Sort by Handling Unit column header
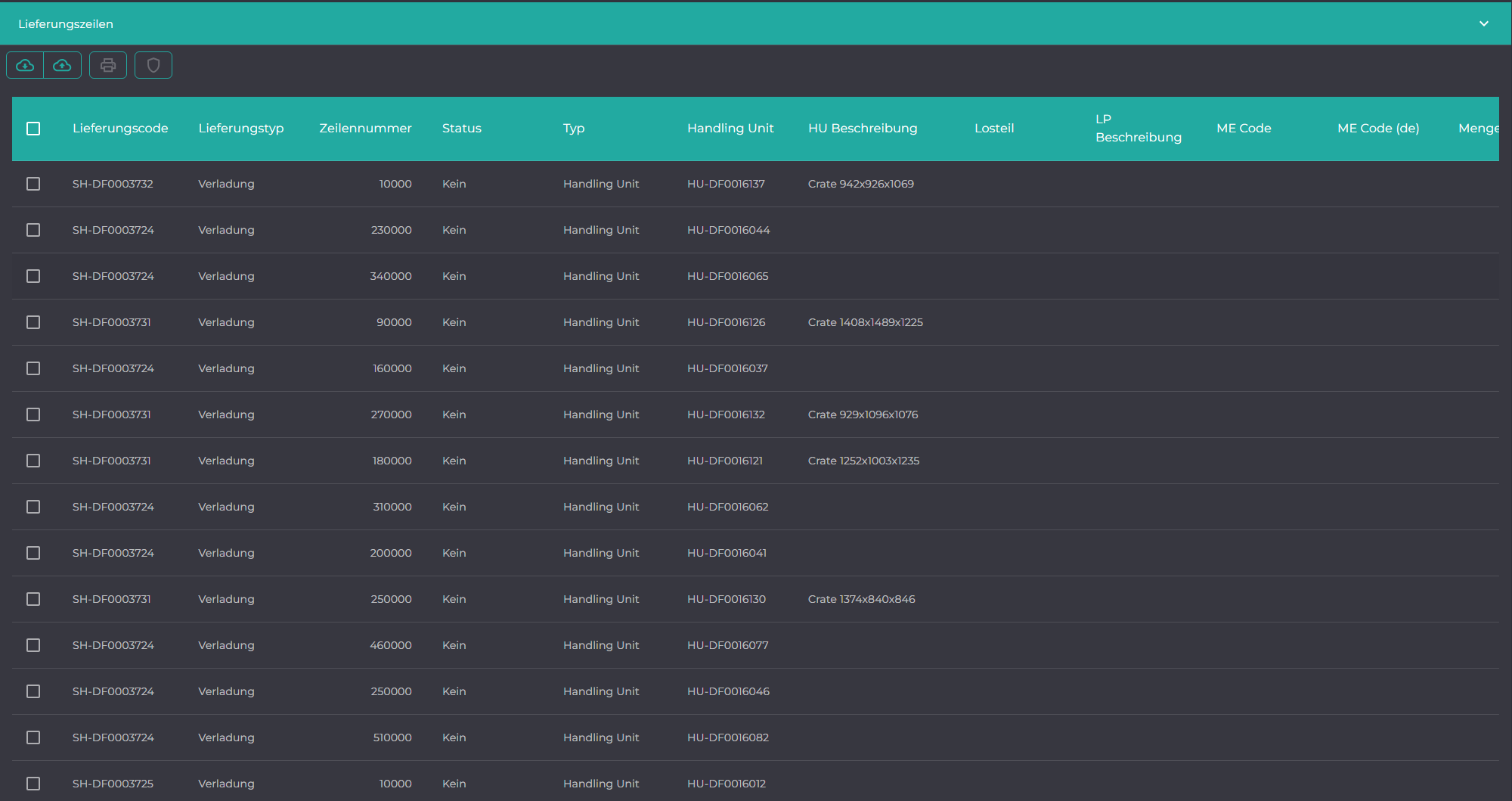1512x801 pixels. point(730,129)
